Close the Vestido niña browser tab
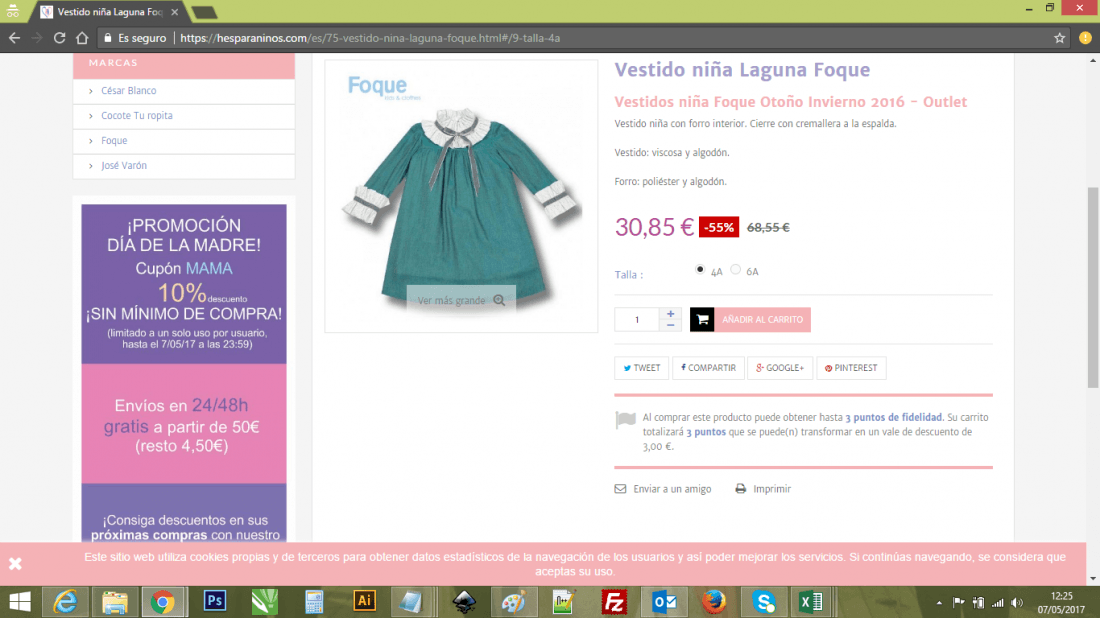 coord(174,12)
